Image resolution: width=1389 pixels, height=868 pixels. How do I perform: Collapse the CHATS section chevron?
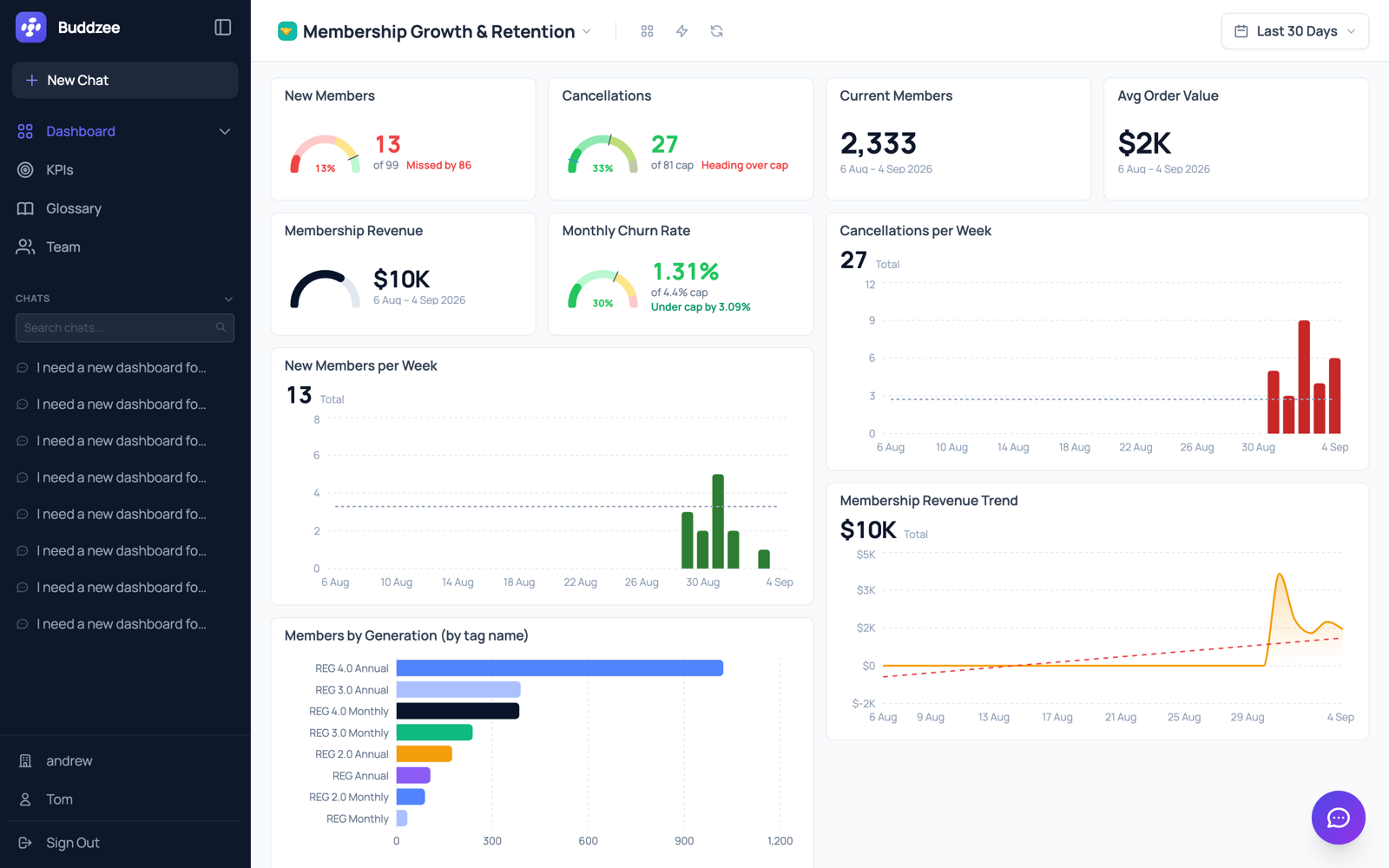[x=229, y=299]
